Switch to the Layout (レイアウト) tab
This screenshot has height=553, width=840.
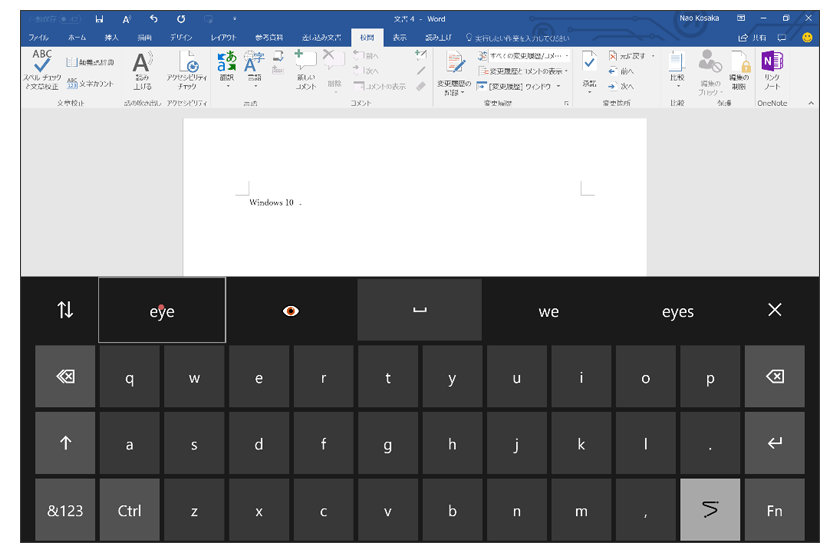click(223, 38)
